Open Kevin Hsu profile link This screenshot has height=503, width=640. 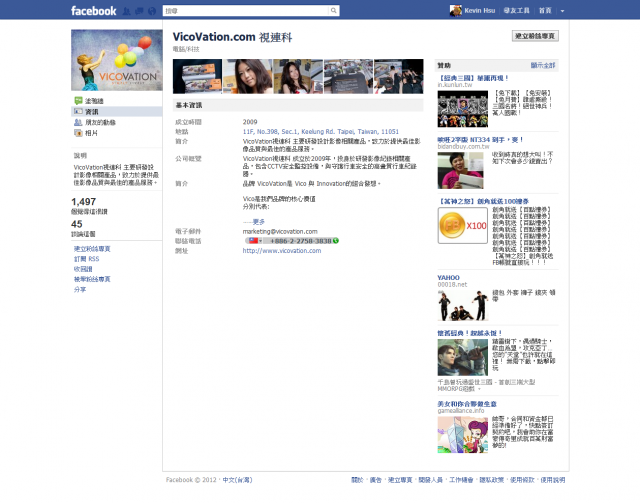480,11
